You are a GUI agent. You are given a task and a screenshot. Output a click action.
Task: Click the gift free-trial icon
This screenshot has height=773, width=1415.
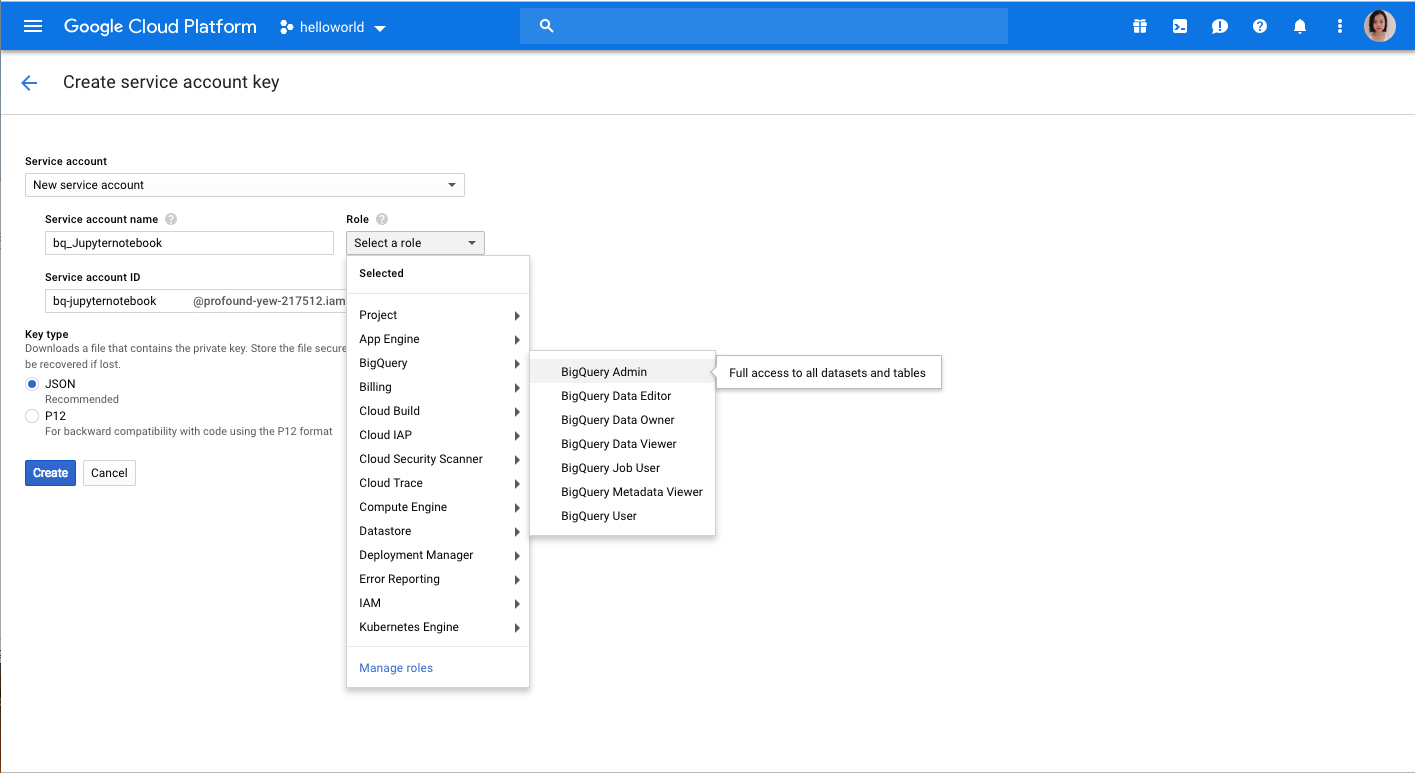click(1140, 26)
